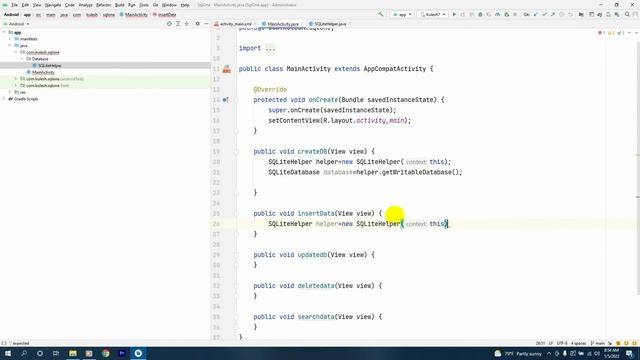Screen dimensions: 640x360
Task: Open the Windows notification center
Action: point(629,353)
